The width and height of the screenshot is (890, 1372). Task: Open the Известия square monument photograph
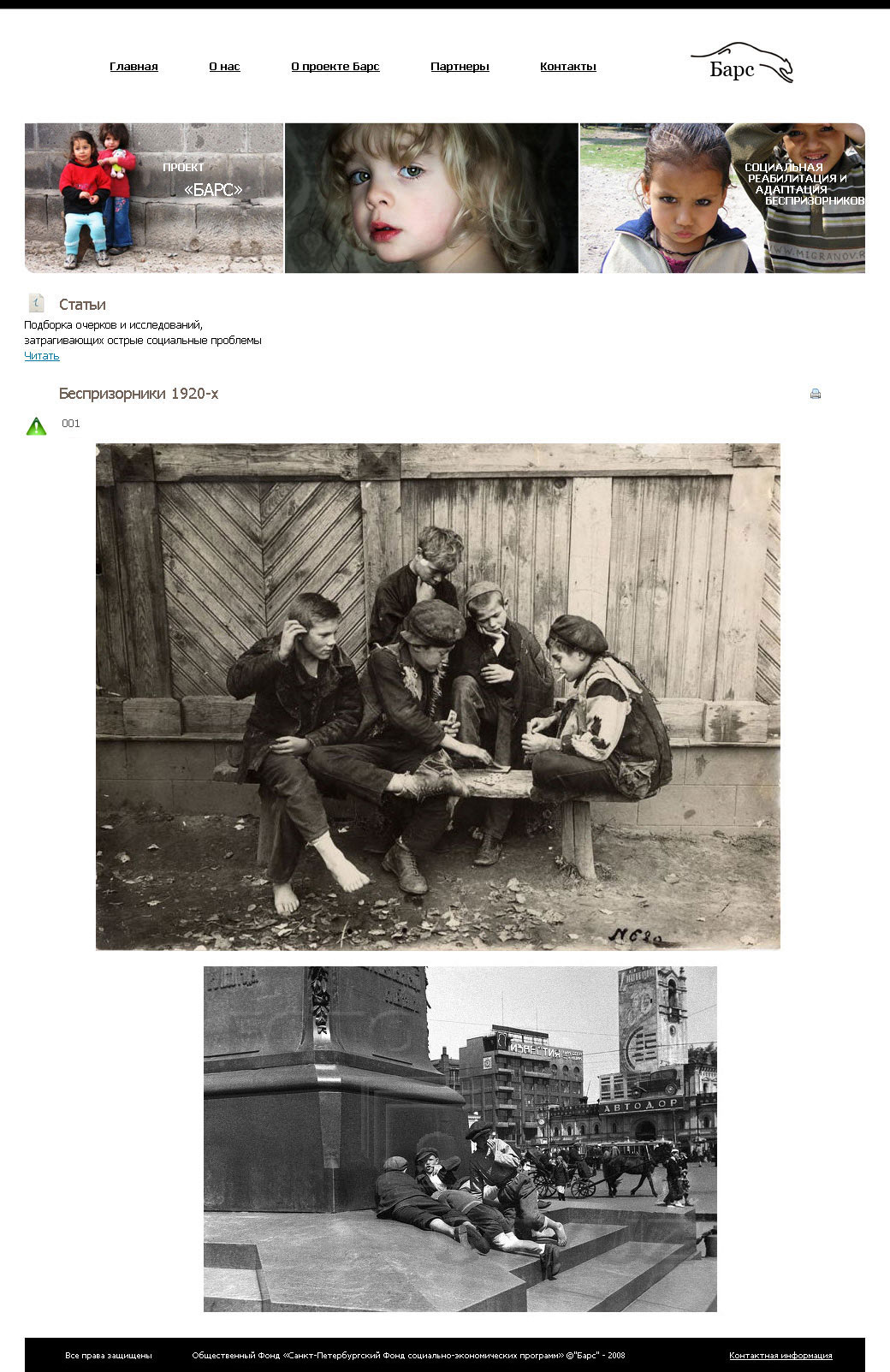coord(460,1139)
